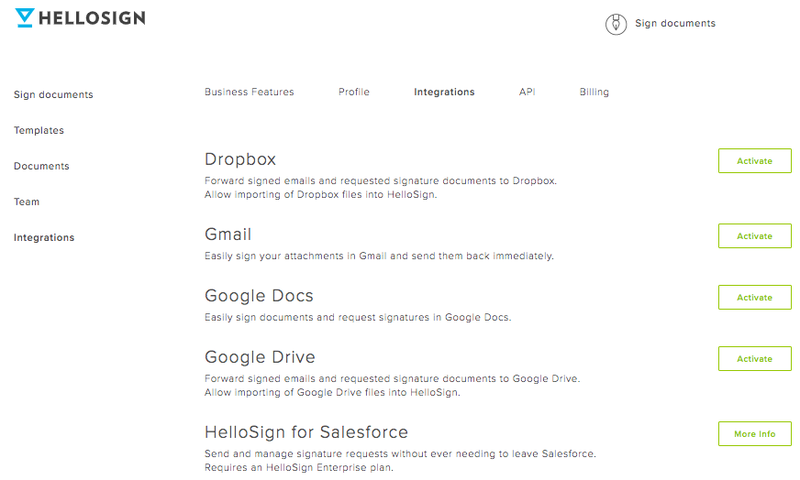Click the HelloSign logo
Image resolution: width=800 pixels, height=480 pixels.
click(x=80, y=18)
